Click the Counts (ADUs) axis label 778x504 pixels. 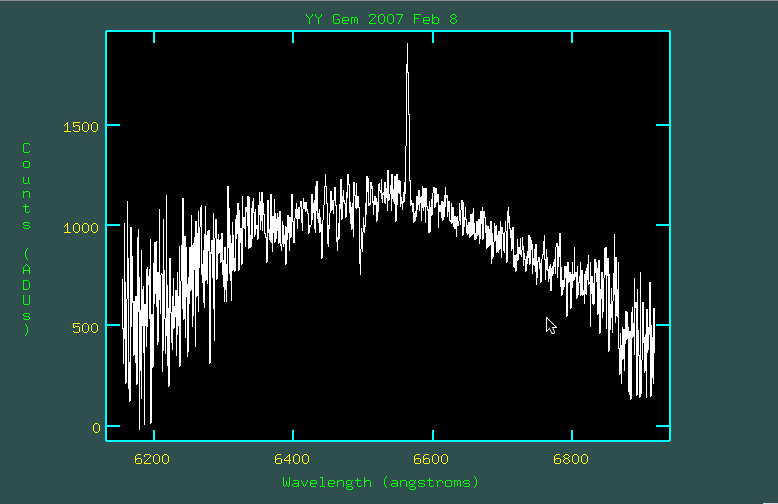(26, 239)
